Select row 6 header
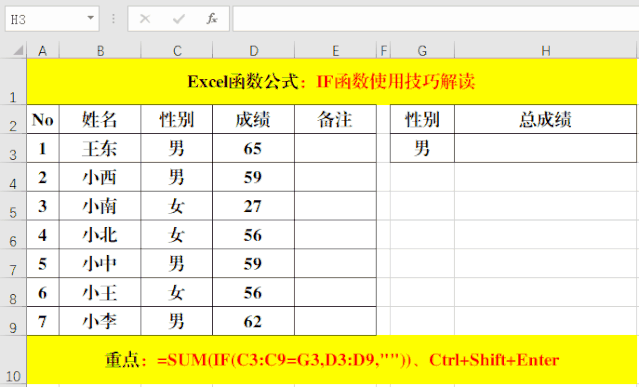This screenshot has width=639, height=387. pyautogui.click(x=13, y=235)
